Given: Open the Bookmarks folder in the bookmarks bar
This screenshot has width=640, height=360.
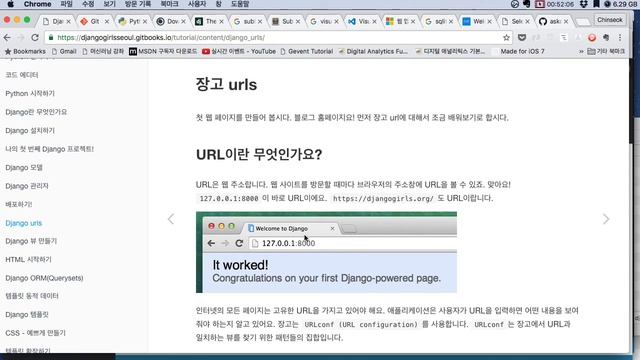Looking at the screenshot, I should (25, 51).
